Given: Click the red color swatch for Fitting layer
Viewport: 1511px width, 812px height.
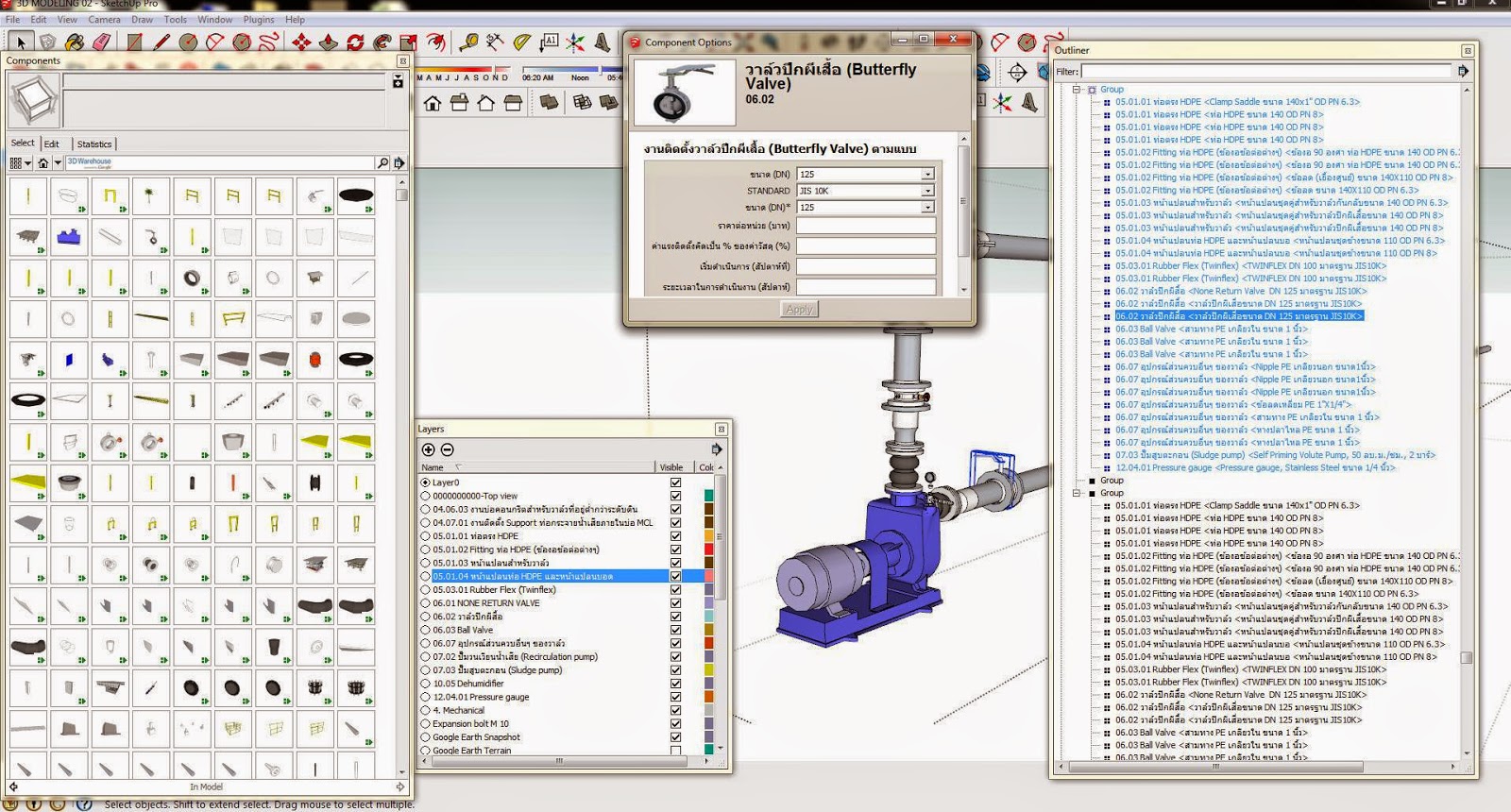Looking at the screenshot, I should (708, 550).
